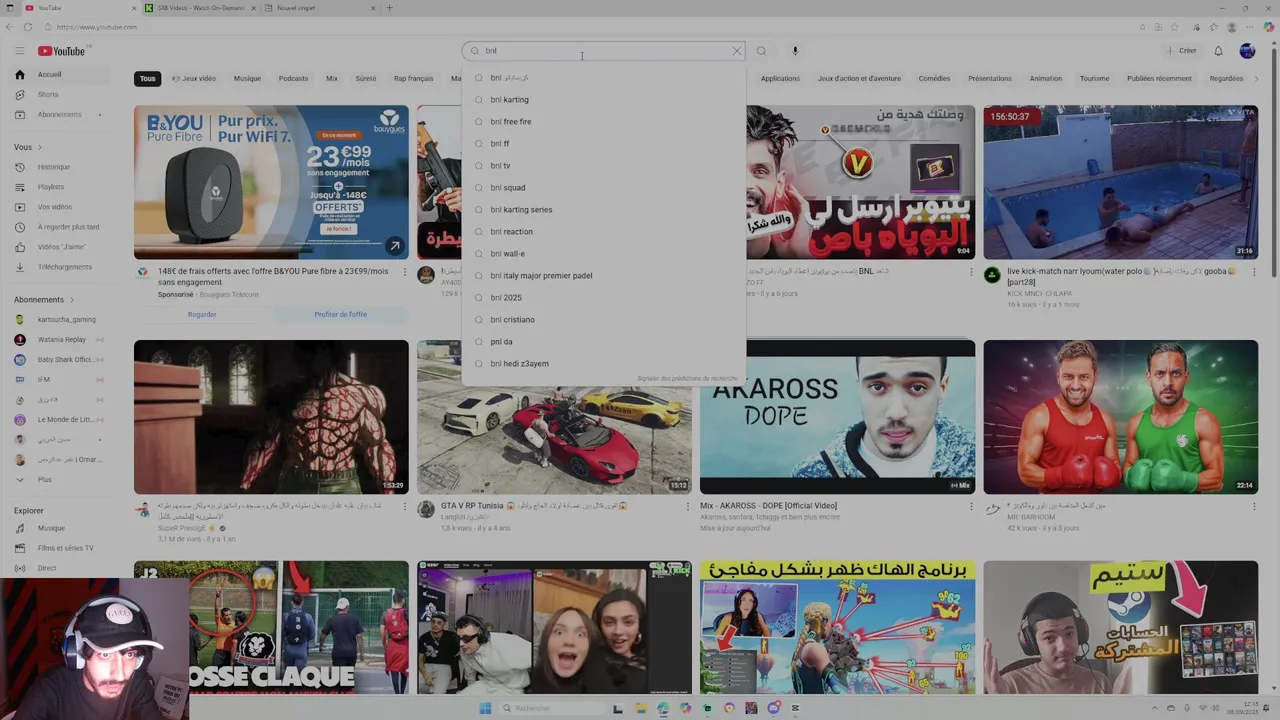The image size is (1280, 720).
Task: Open Direct in the Explorer section
Action: (x=61, y=568)
